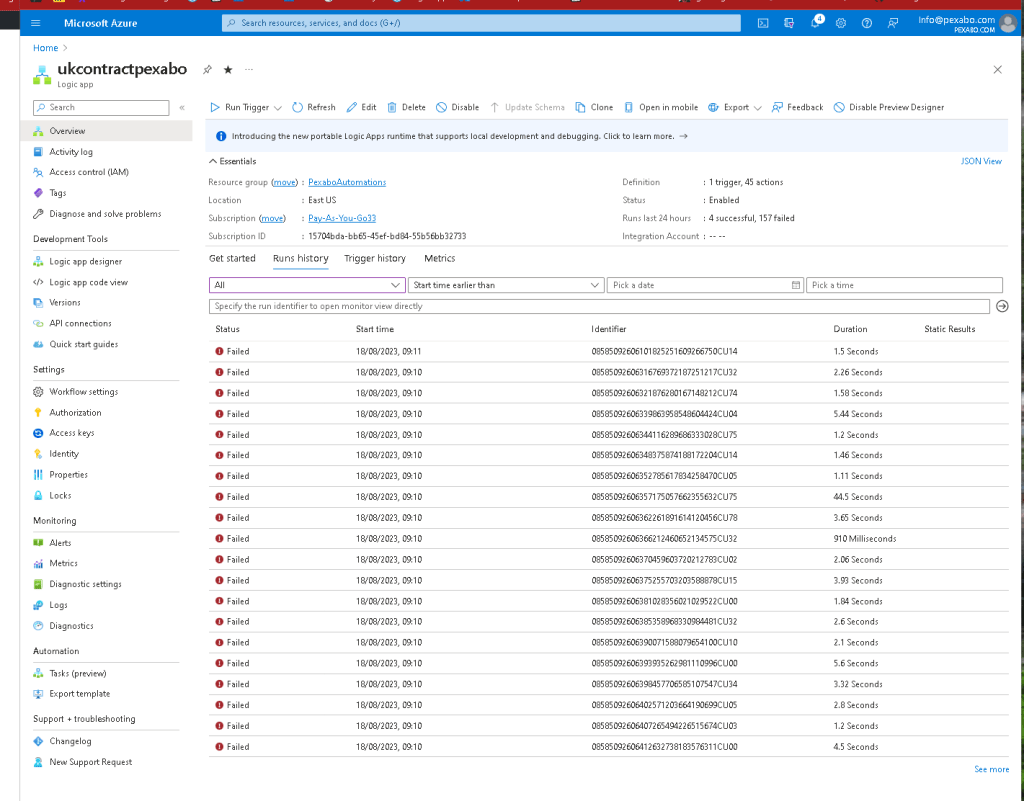The height and width of the screenshot is (801, 1024).
Task: Click the Feedback toolbar button
Action: click(x=797, y=107)
